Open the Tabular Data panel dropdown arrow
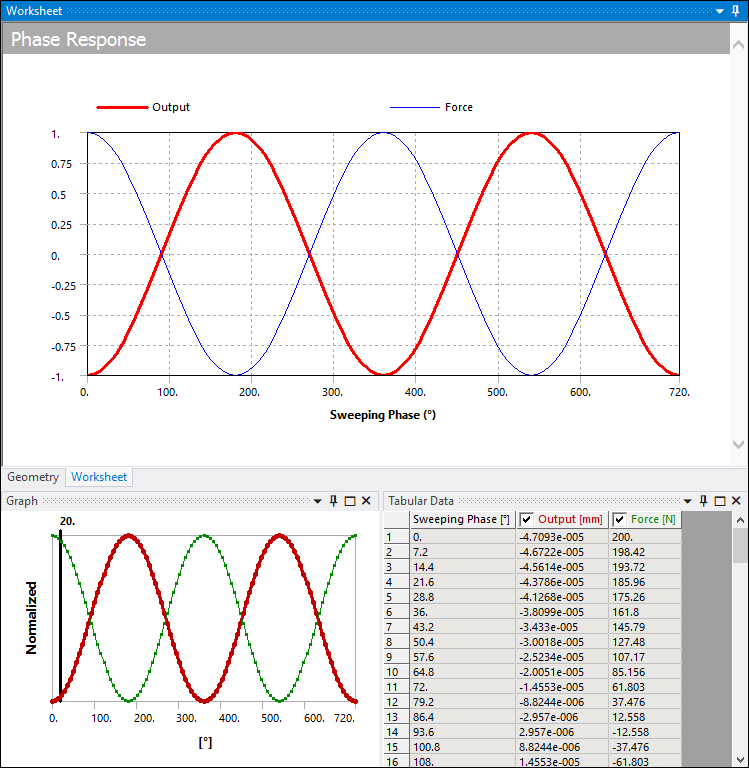749x768 pixels. click(x=687, y=500)
